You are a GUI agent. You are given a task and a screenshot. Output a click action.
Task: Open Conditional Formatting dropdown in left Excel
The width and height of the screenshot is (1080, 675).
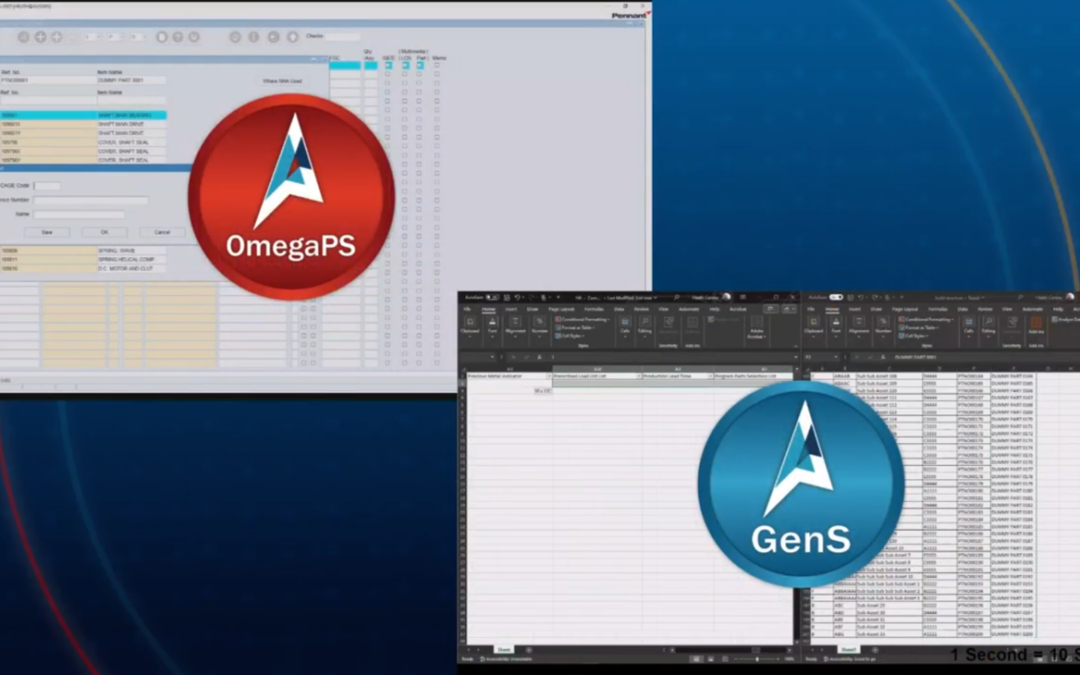click(x=582, y=320)
